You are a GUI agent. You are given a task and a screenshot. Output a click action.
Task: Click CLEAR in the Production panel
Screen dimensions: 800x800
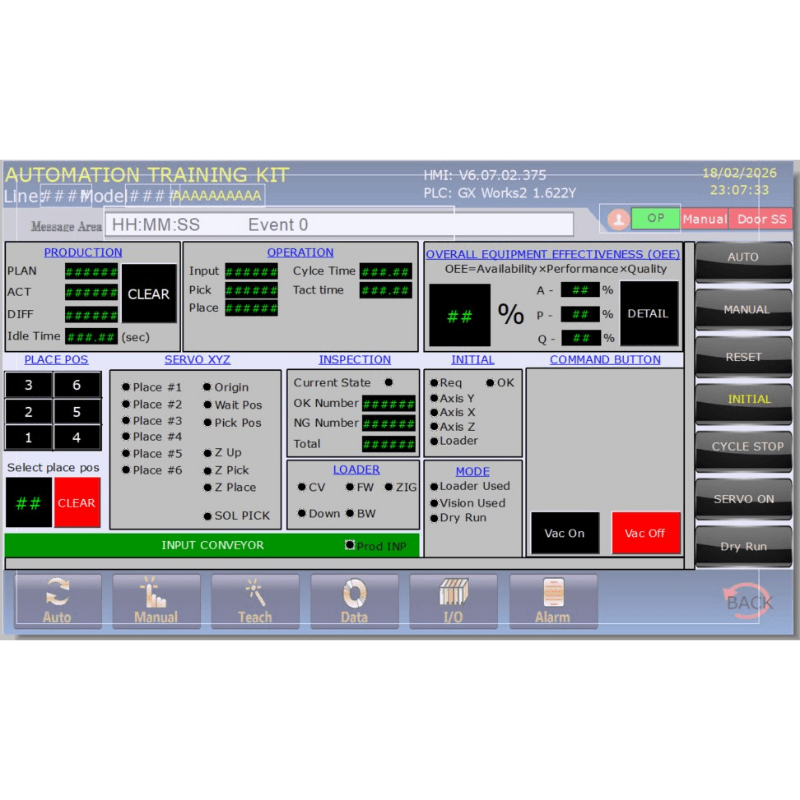click(x=149, y=294)
